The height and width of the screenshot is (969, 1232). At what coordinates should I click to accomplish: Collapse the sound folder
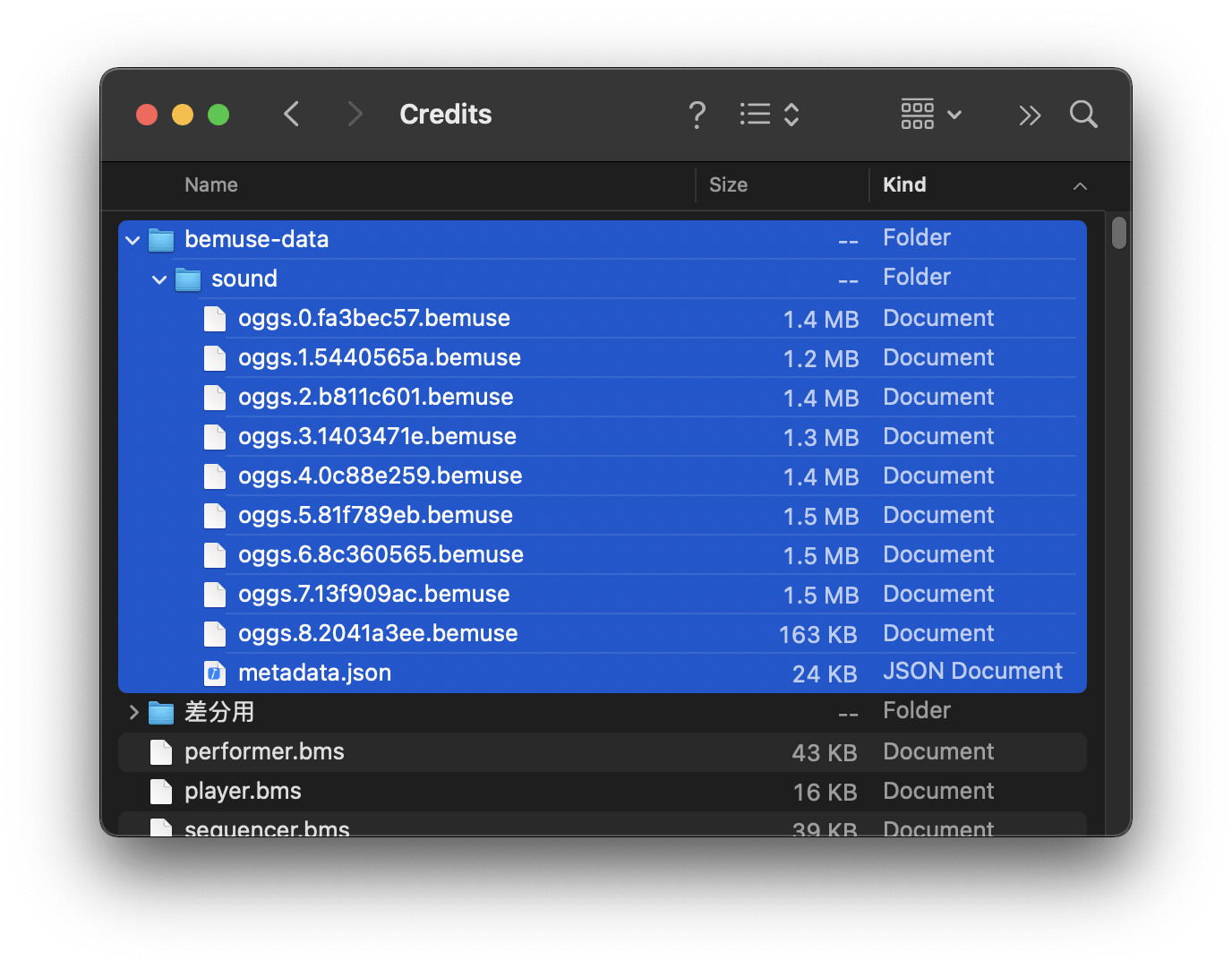(159, 279)
